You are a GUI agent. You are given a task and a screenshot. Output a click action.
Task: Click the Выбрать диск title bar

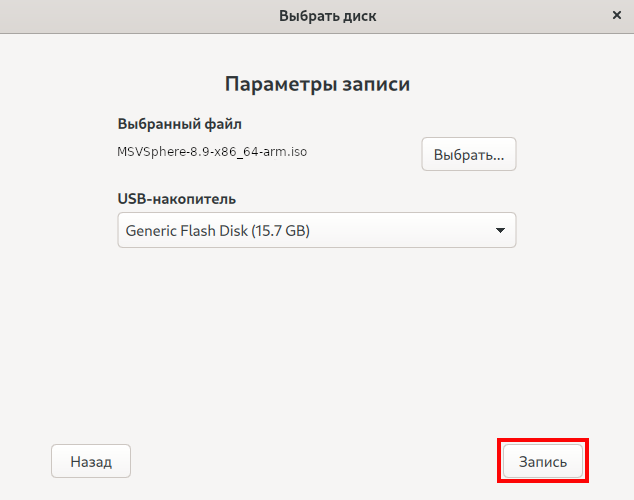coord(317,16)
